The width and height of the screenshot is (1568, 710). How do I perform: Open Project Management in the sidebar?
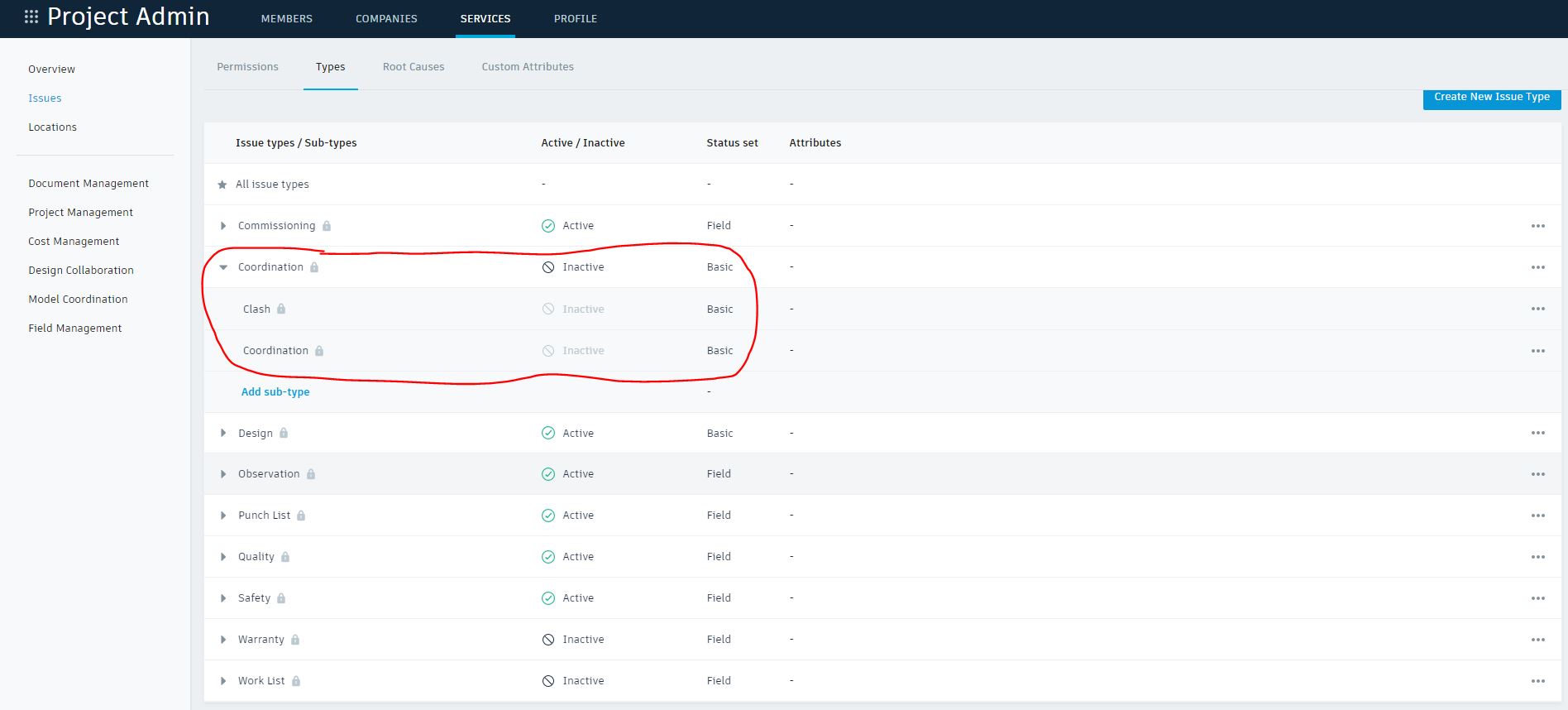click(80, 213)
